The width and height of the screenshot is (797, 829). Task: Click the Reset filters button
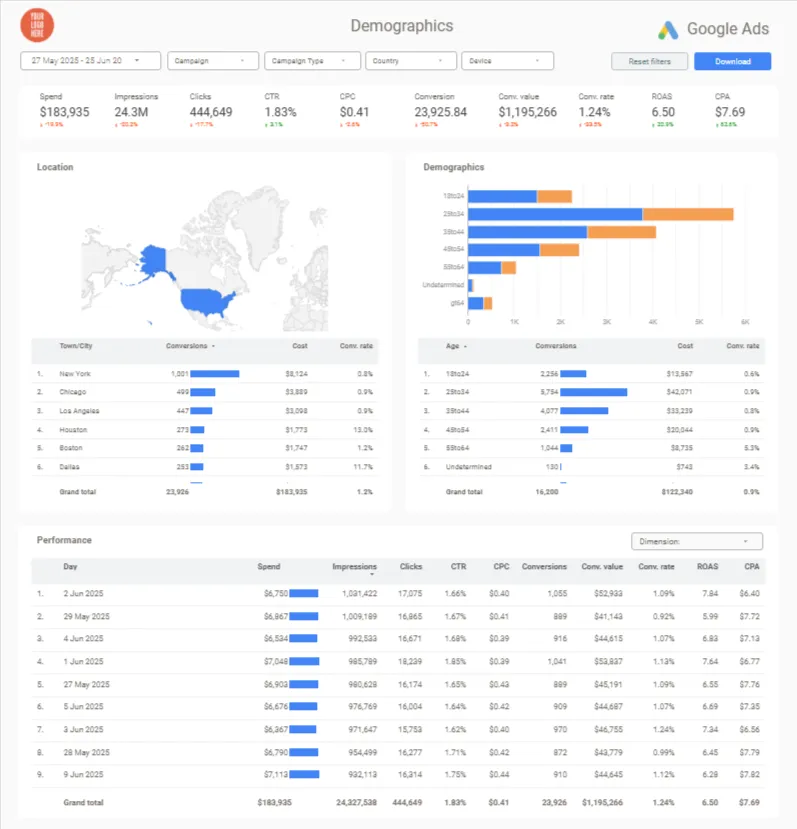click(649, 61)
